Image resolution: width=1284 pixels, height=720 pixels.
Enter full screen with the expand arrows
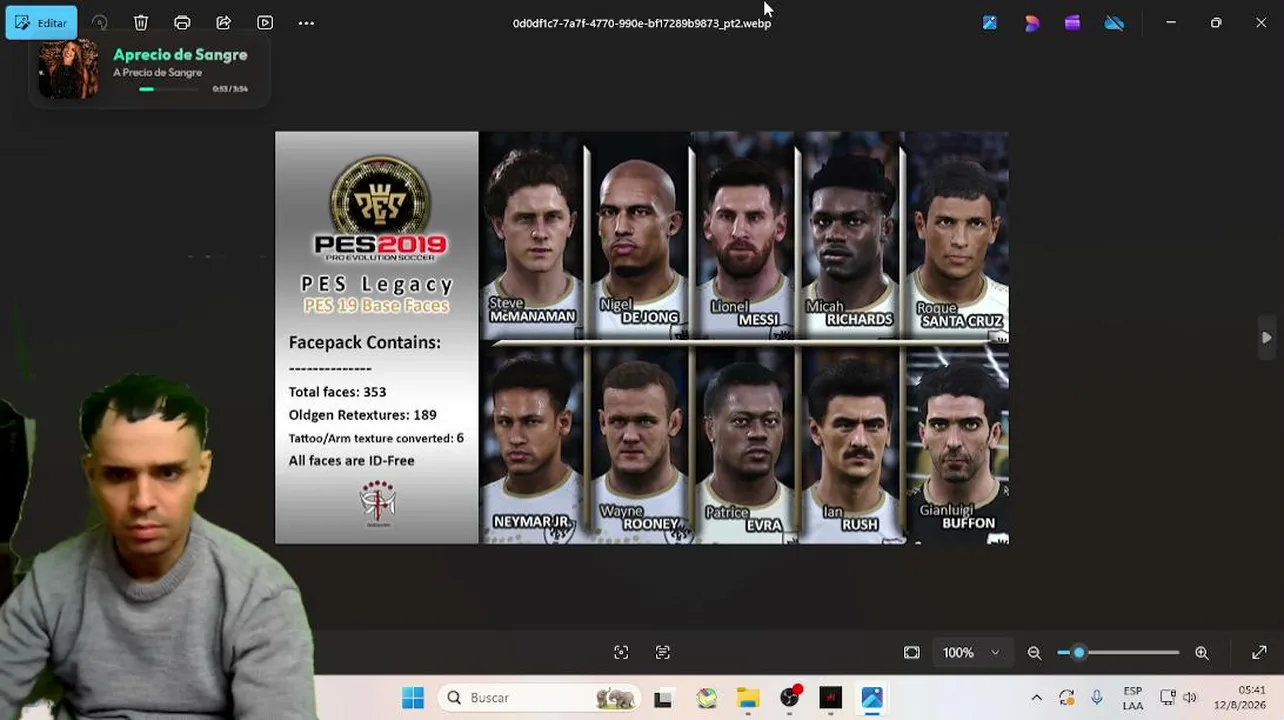click(x=1259, y=652)
